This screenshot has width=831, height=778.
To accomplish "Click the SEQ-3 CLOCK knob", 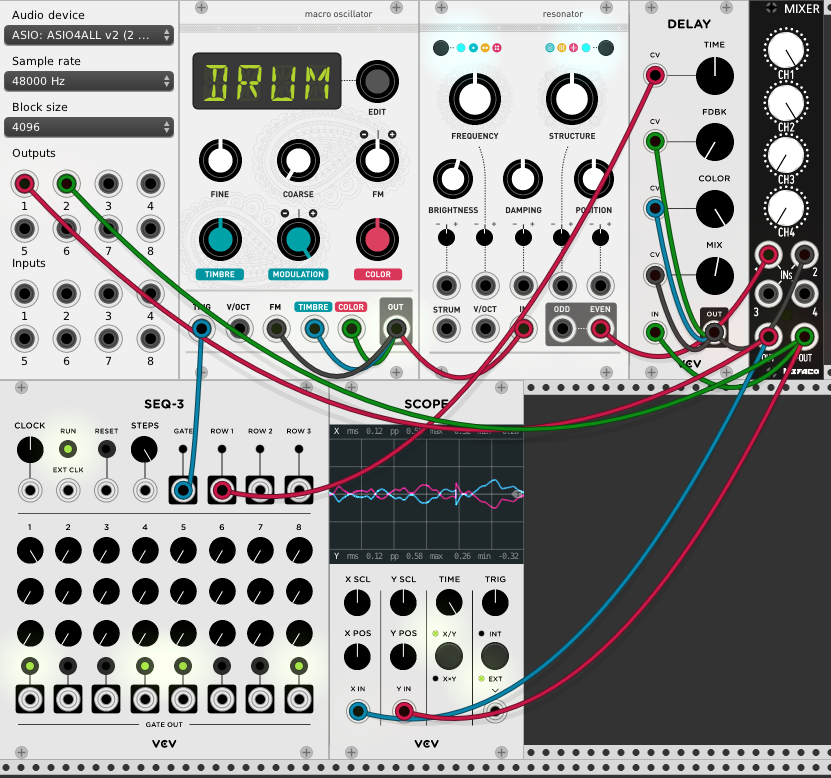I will 30,450.
